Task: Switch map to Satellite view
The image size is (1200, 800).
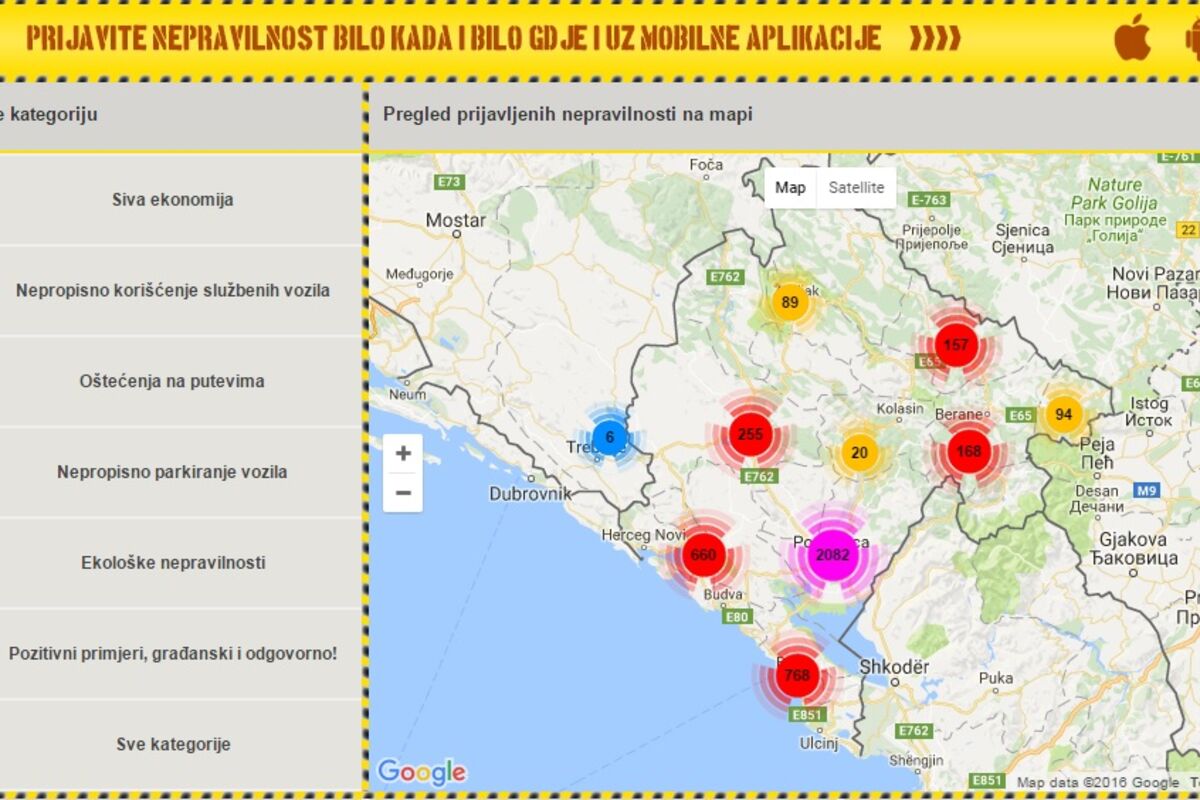Action: point(856,188)
